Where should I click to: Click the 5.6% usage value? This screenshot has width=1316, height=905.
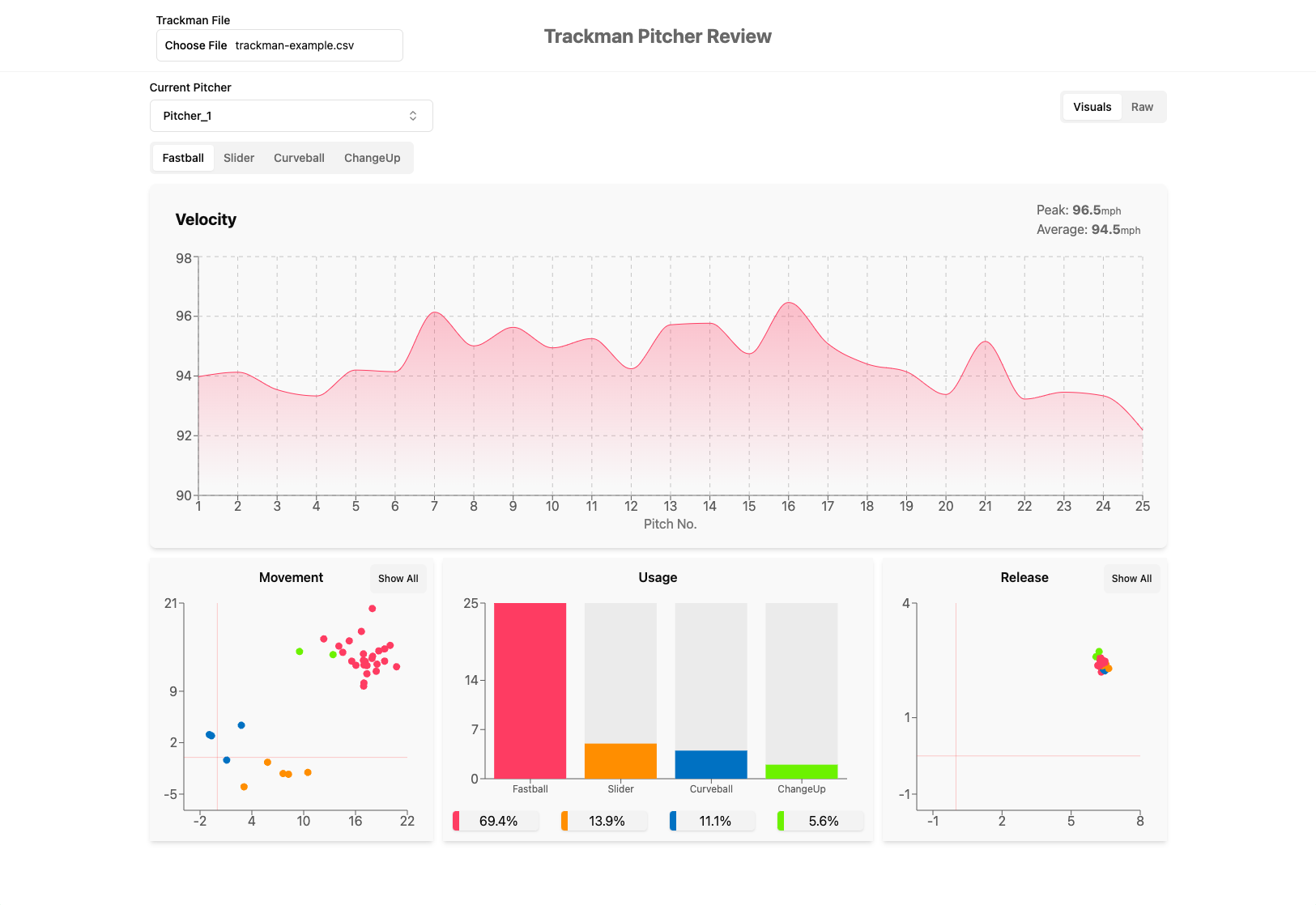click(824, 821)
